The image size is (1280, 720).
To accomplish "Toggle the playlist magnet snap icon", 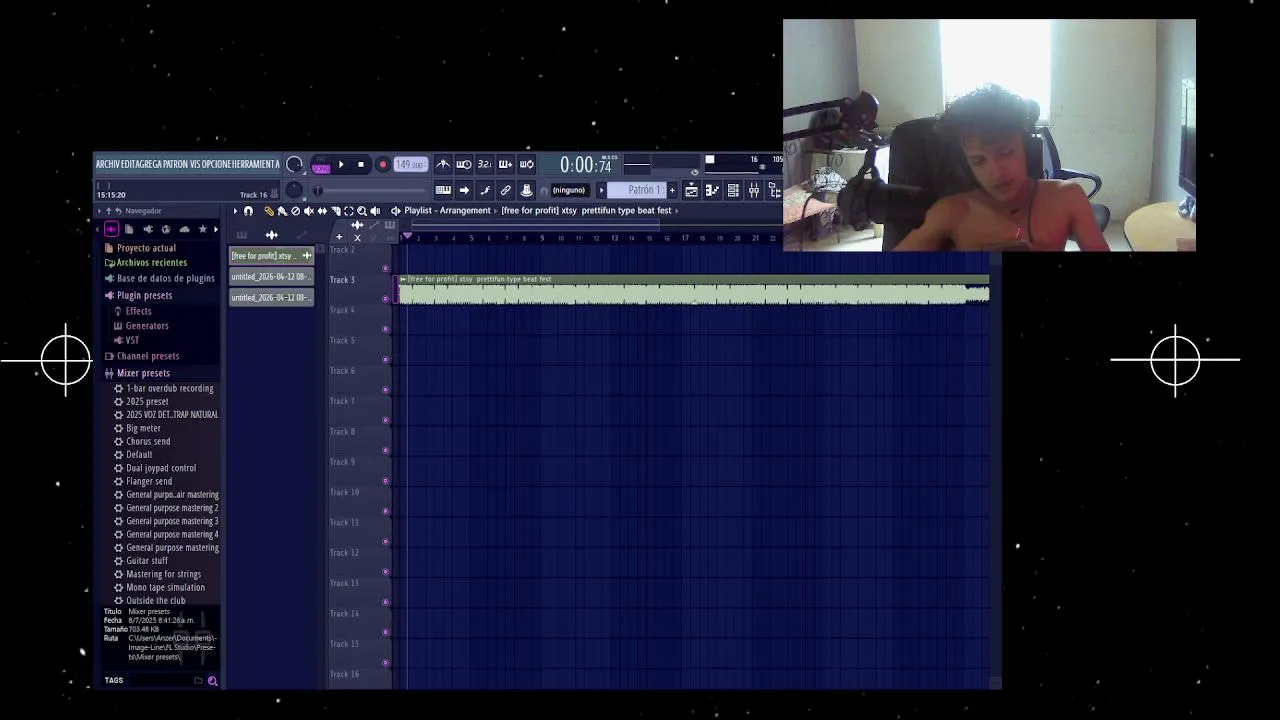I will [248, 211].
